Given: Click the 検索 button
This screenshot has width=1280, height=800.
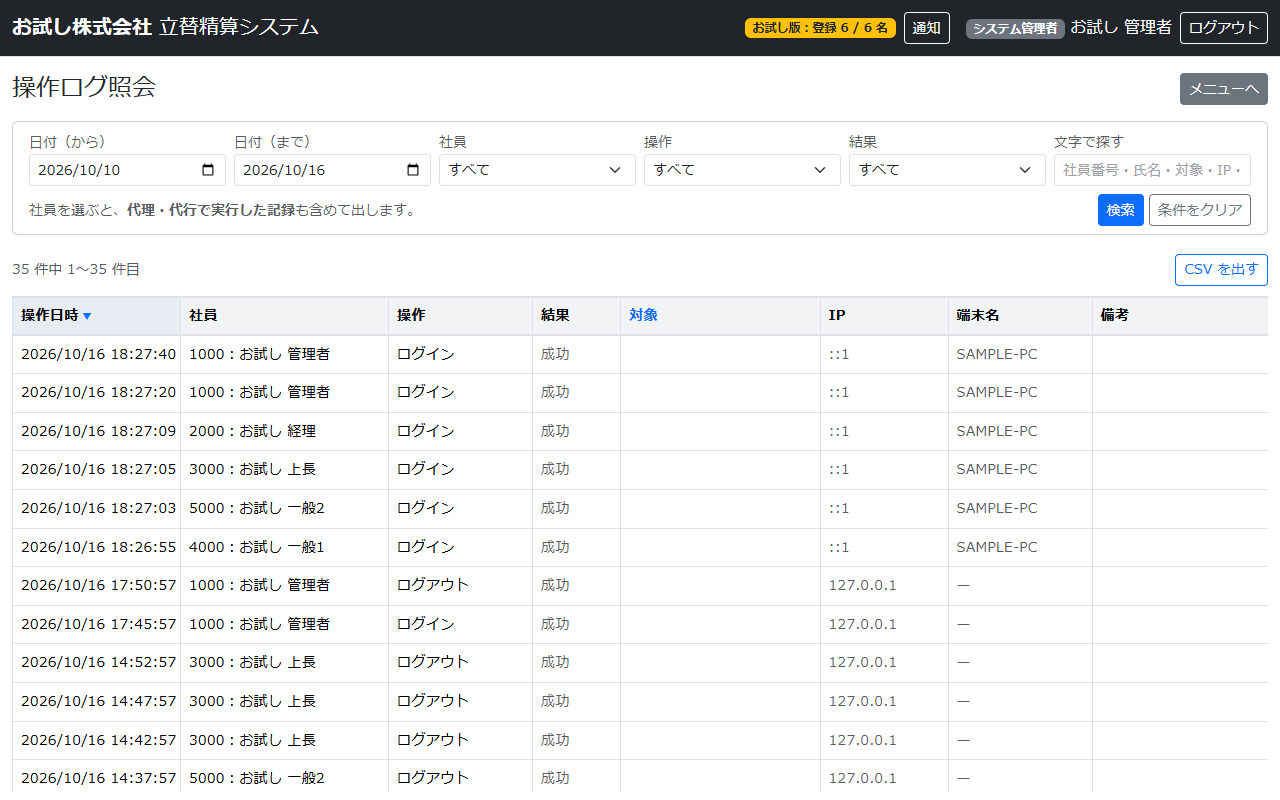Looking at the screenshot, I should pos(1120,210).
